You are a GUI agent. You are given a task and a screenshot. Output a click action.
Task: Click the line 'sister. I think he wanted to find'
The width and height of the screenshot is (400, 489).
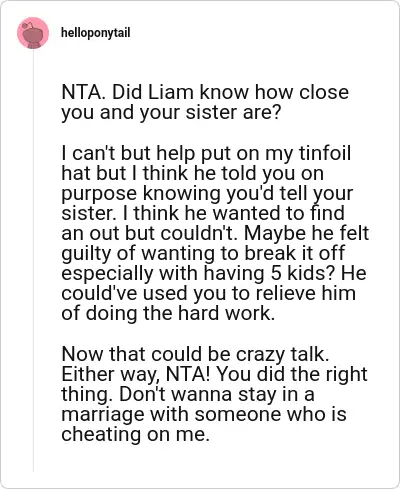[203, 213]
